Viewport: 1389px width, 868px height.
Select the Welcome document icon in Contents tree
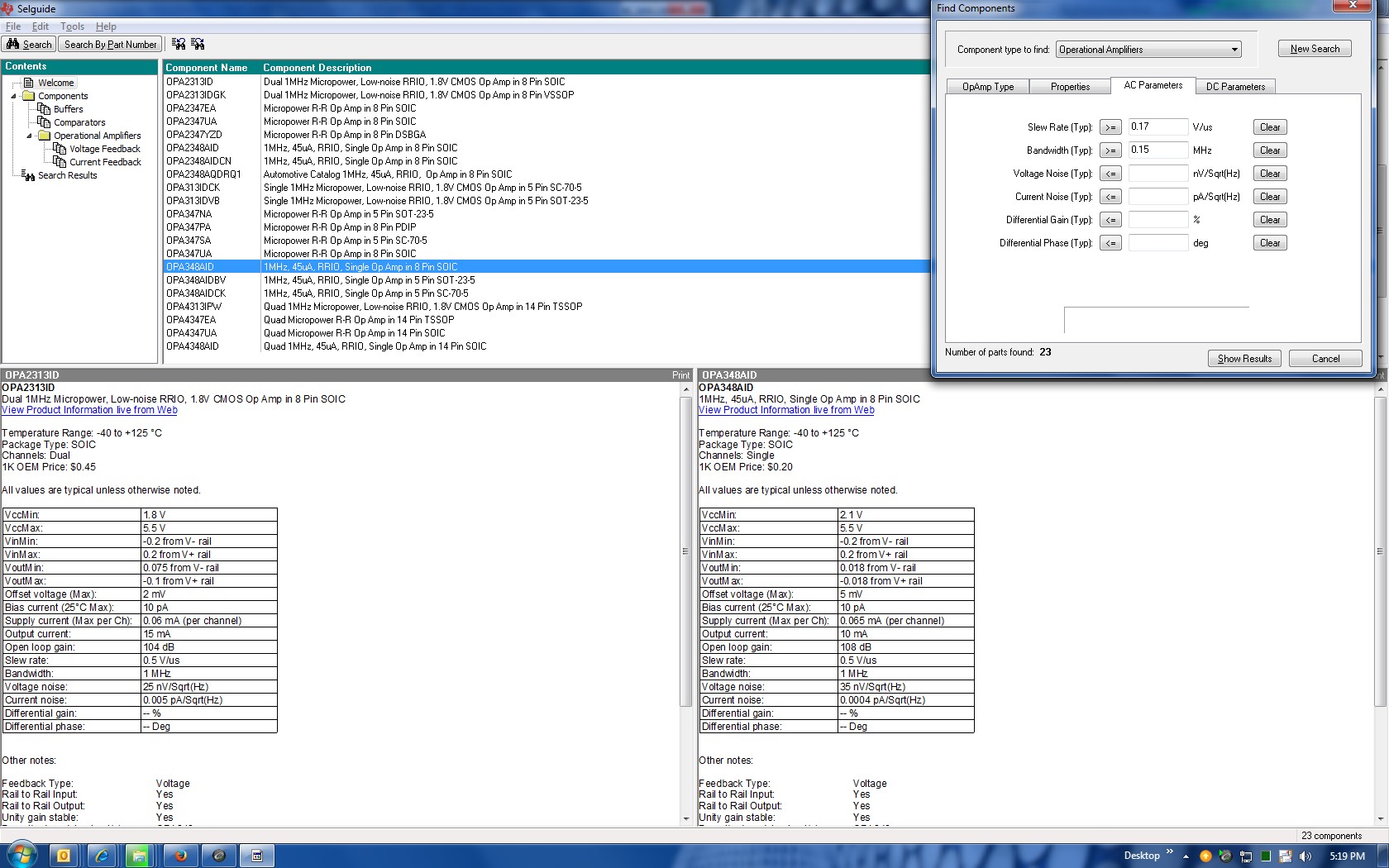point(29,83)
